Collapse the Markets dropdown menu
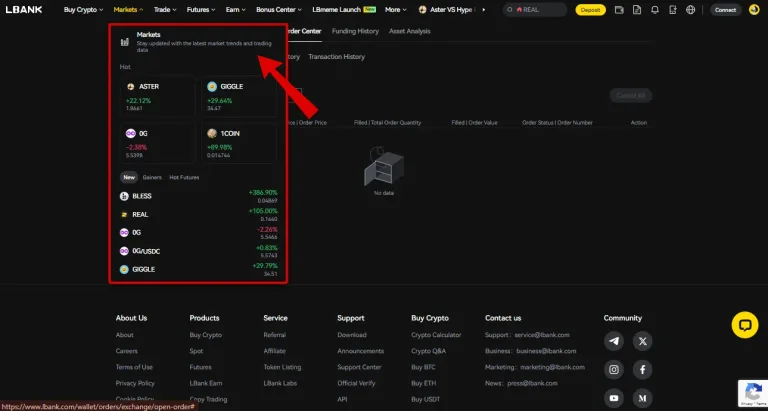The image size is (768, 411). (128, 10)
